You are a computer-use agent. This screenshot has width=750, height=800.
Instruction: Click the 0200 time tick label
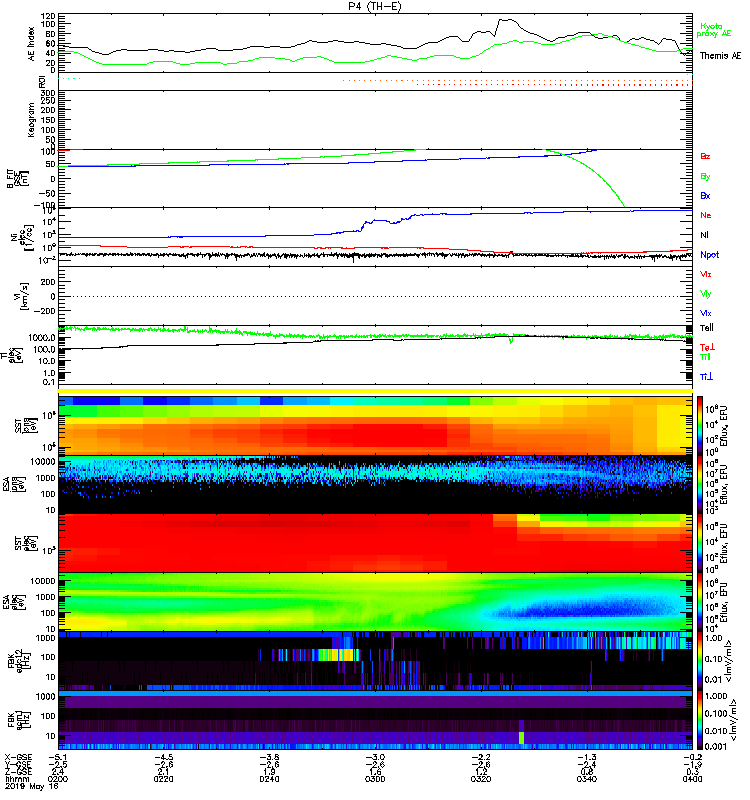[58, 779]
